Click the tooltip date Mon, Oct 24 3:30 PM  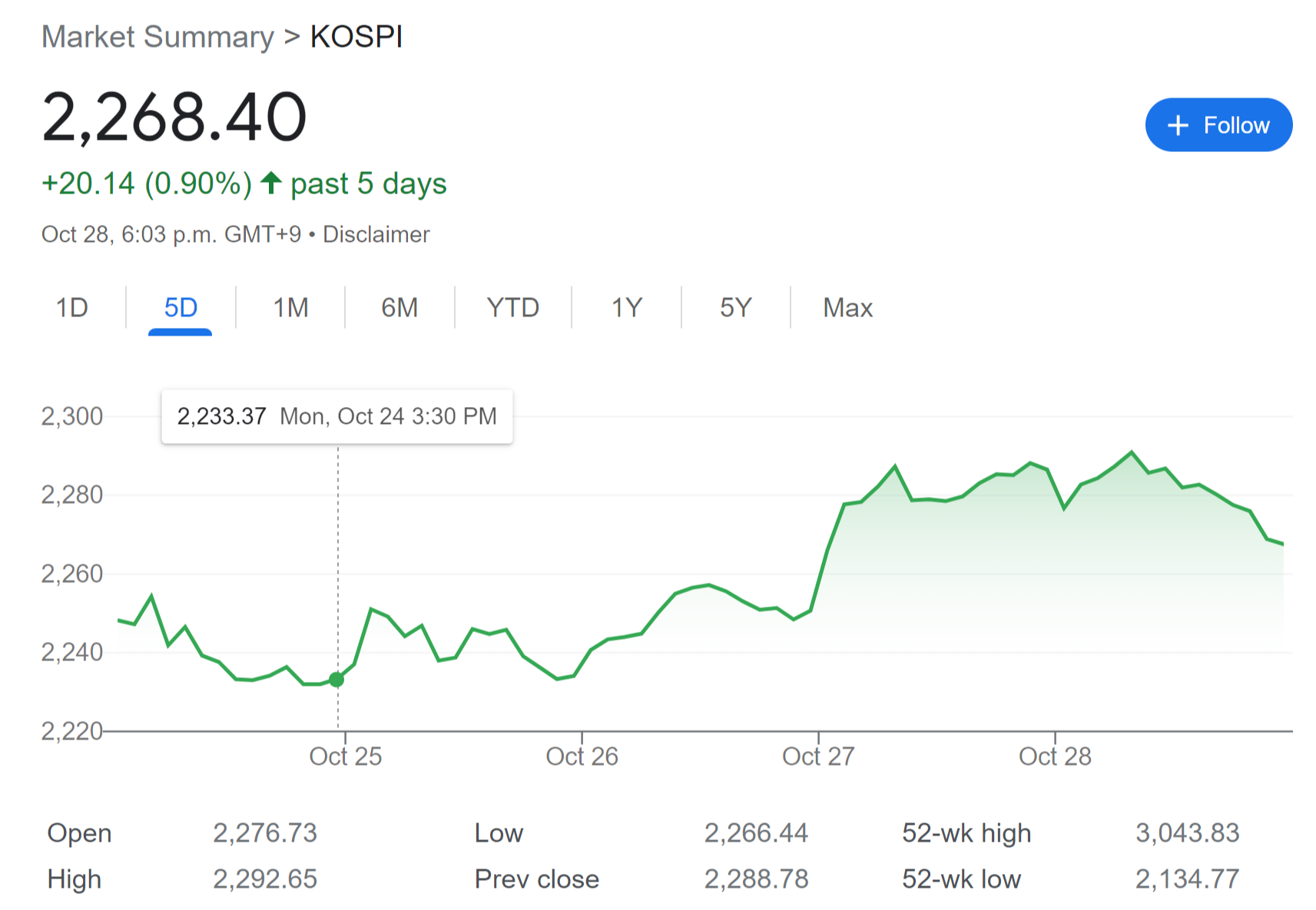point(388,416)
